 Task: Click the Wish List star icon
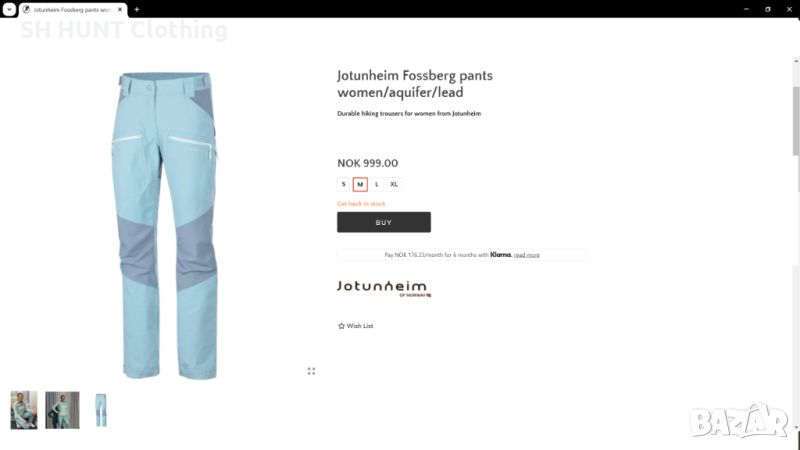(x=341, y=326)
